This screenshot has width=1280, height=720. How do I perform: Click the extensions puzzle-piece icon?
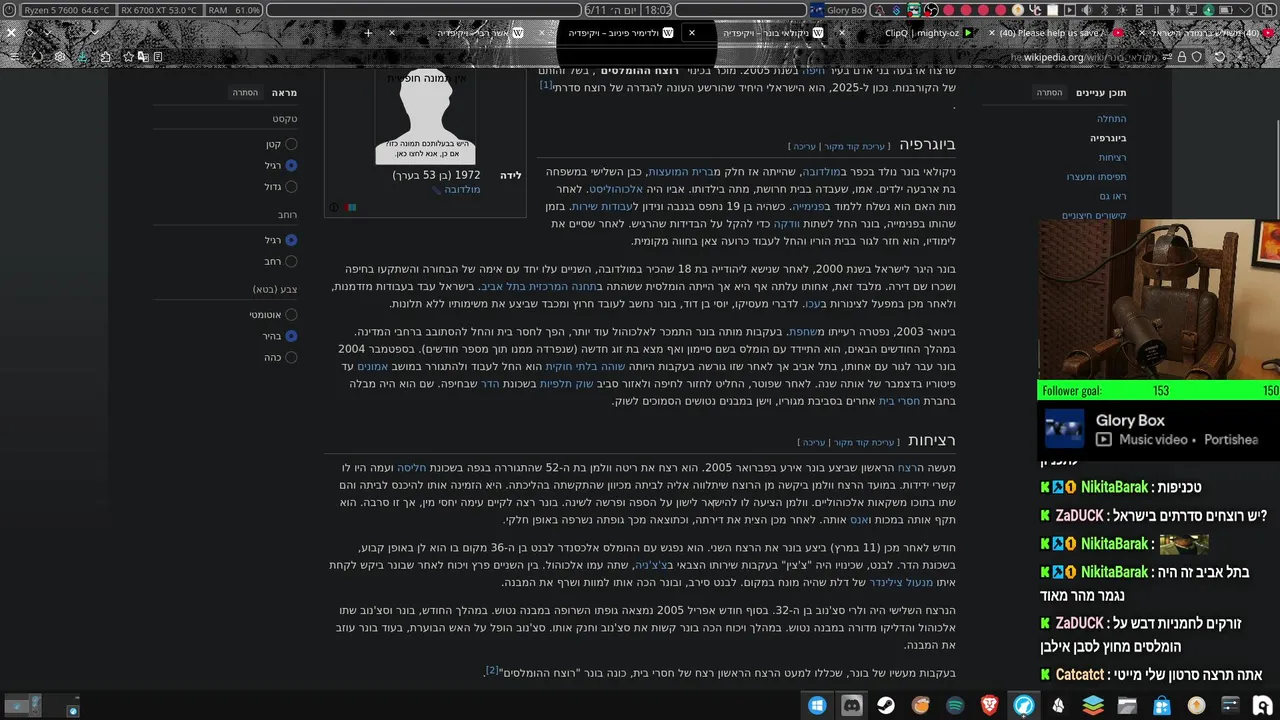(x=105, y=57)
